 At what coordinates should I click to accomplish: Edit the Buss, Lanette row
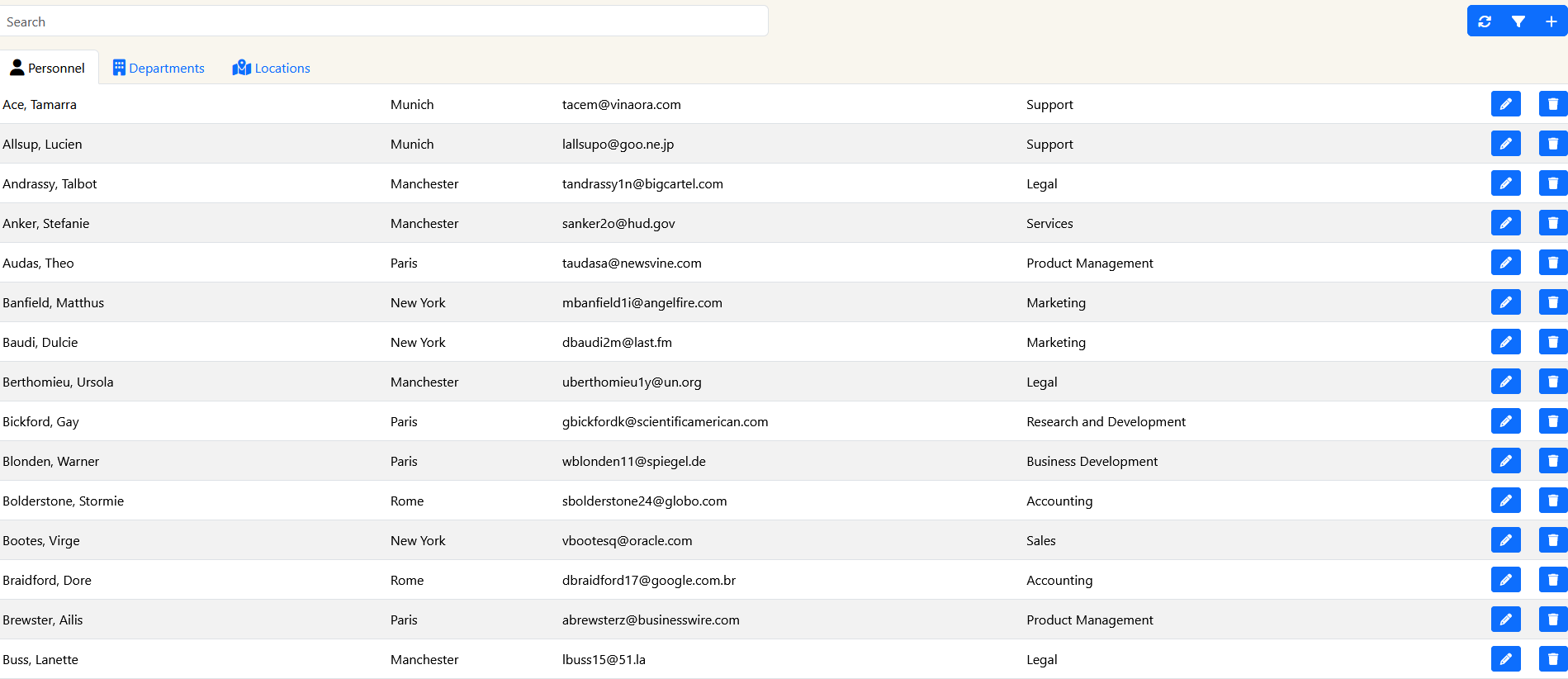tap(1505, 659)
